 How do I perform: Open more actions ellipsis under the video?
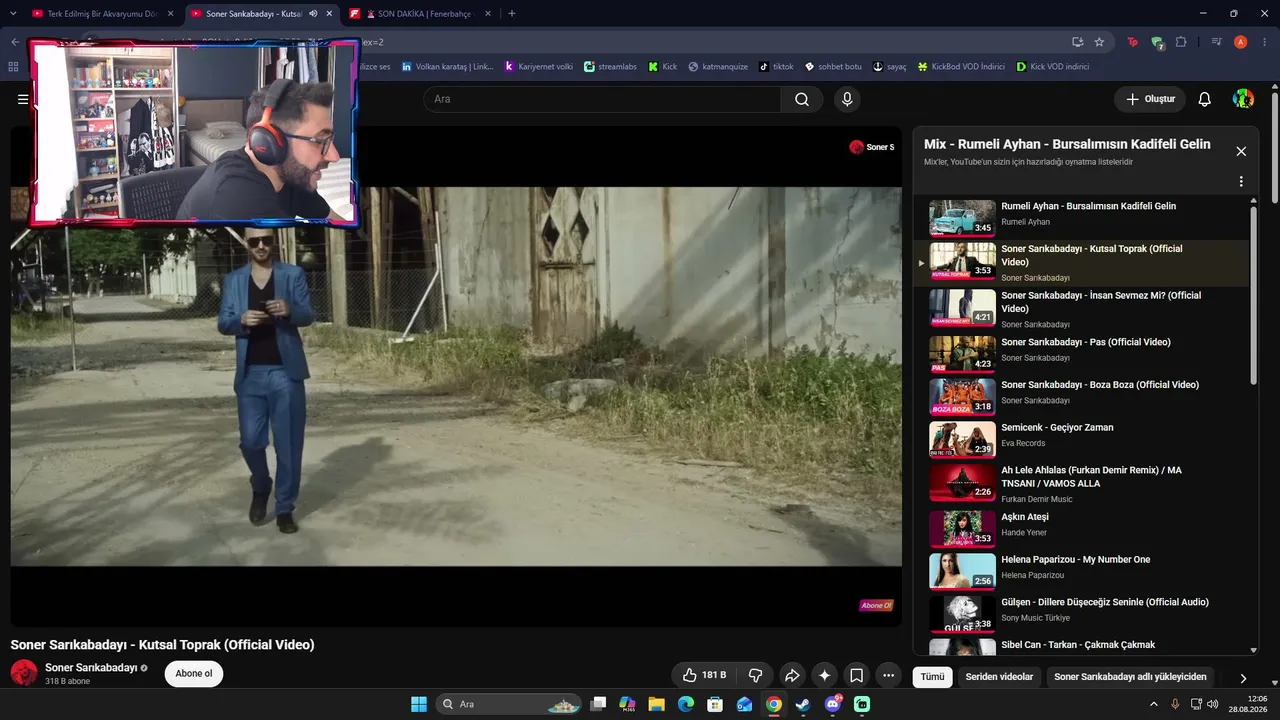[888, 675]
